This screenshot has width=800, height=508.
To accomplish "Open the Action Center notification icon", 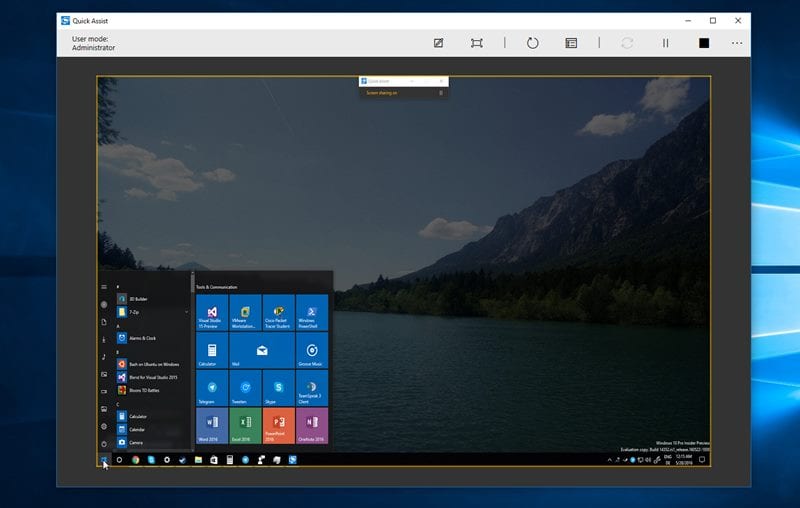I will (702, 460).
